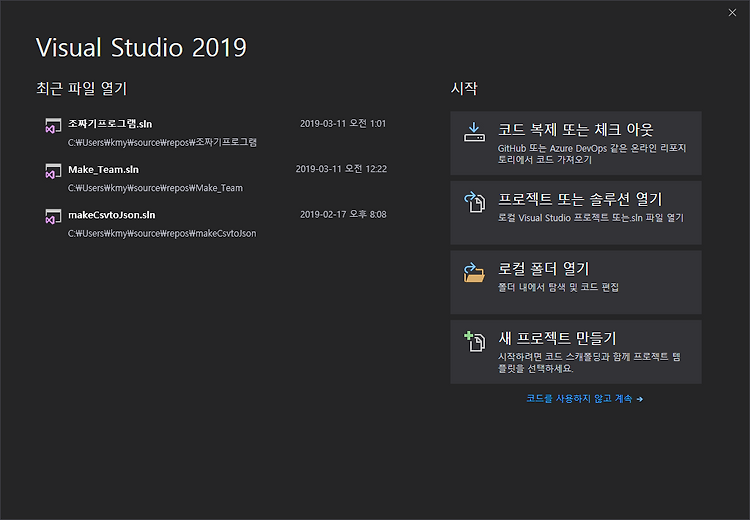Click the date 2019-02-17 오후 8:08
The image size is (750, 520).
[x=343, y=214]
